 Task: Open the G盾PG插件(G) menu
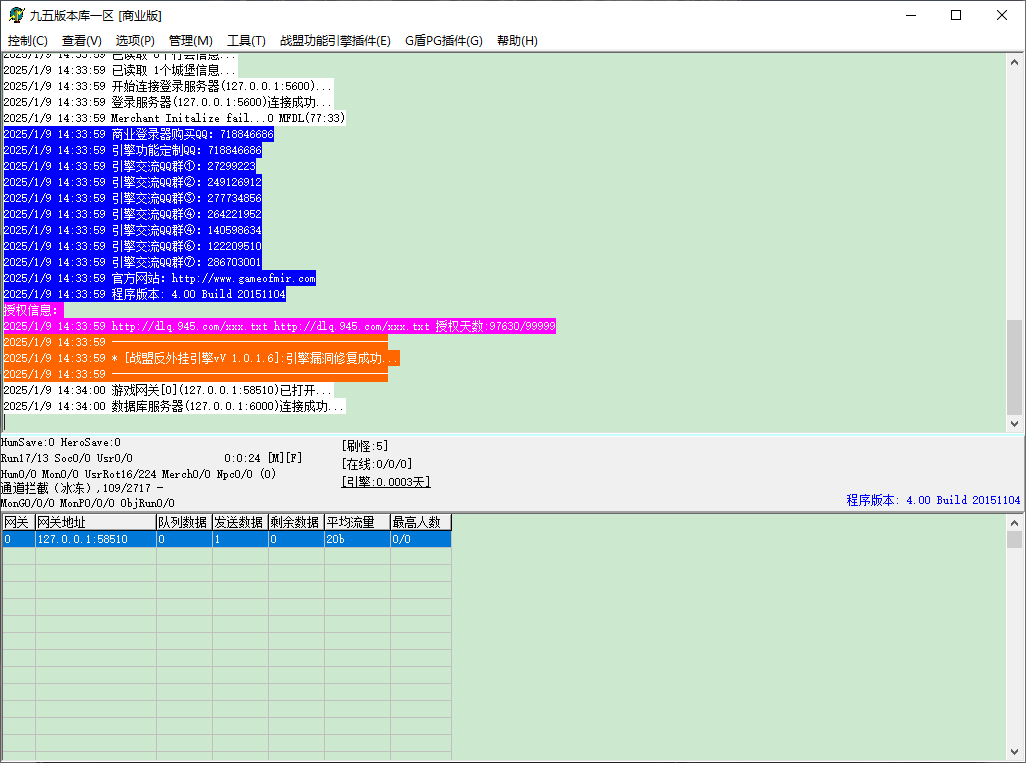[444, 41]
